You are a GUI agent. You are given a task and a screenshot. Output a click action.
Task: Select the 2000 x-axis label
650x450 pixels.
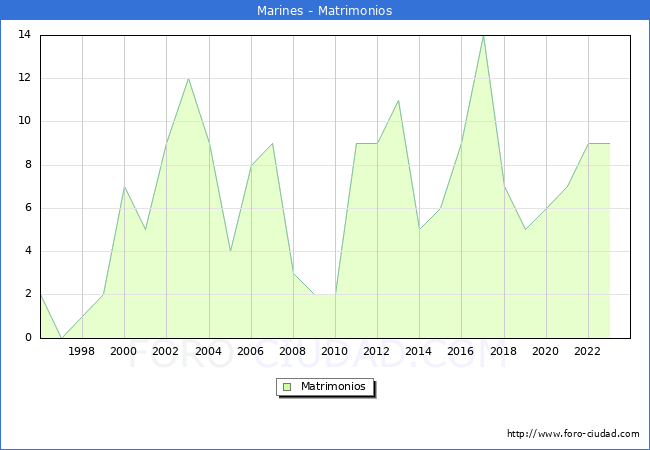(124, 351)
